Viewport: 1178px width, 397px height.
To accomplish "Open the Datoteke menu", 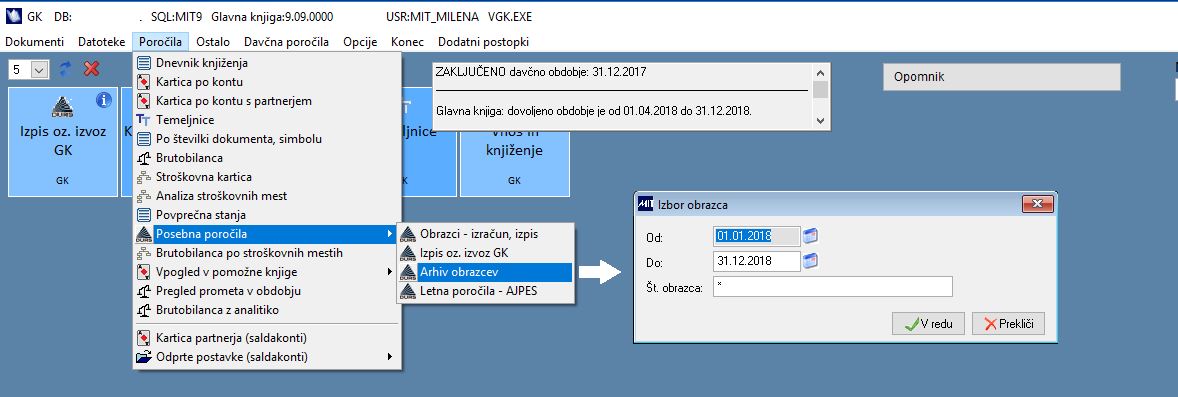I will click(101, 42).
